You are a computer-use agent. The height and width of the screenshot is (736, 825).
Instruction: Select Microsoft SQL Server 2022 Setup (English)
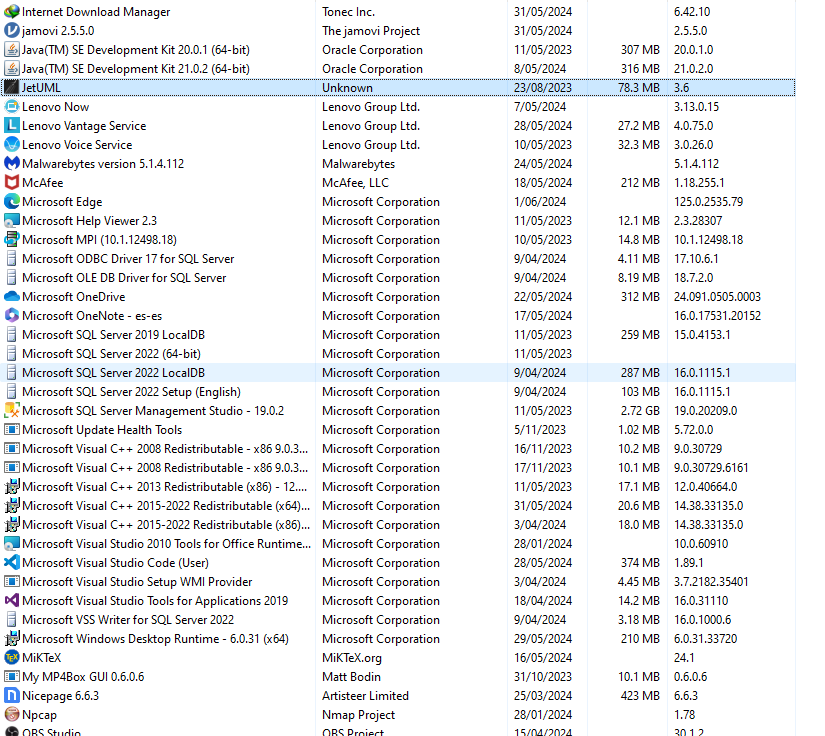click(x=131, y=392)
